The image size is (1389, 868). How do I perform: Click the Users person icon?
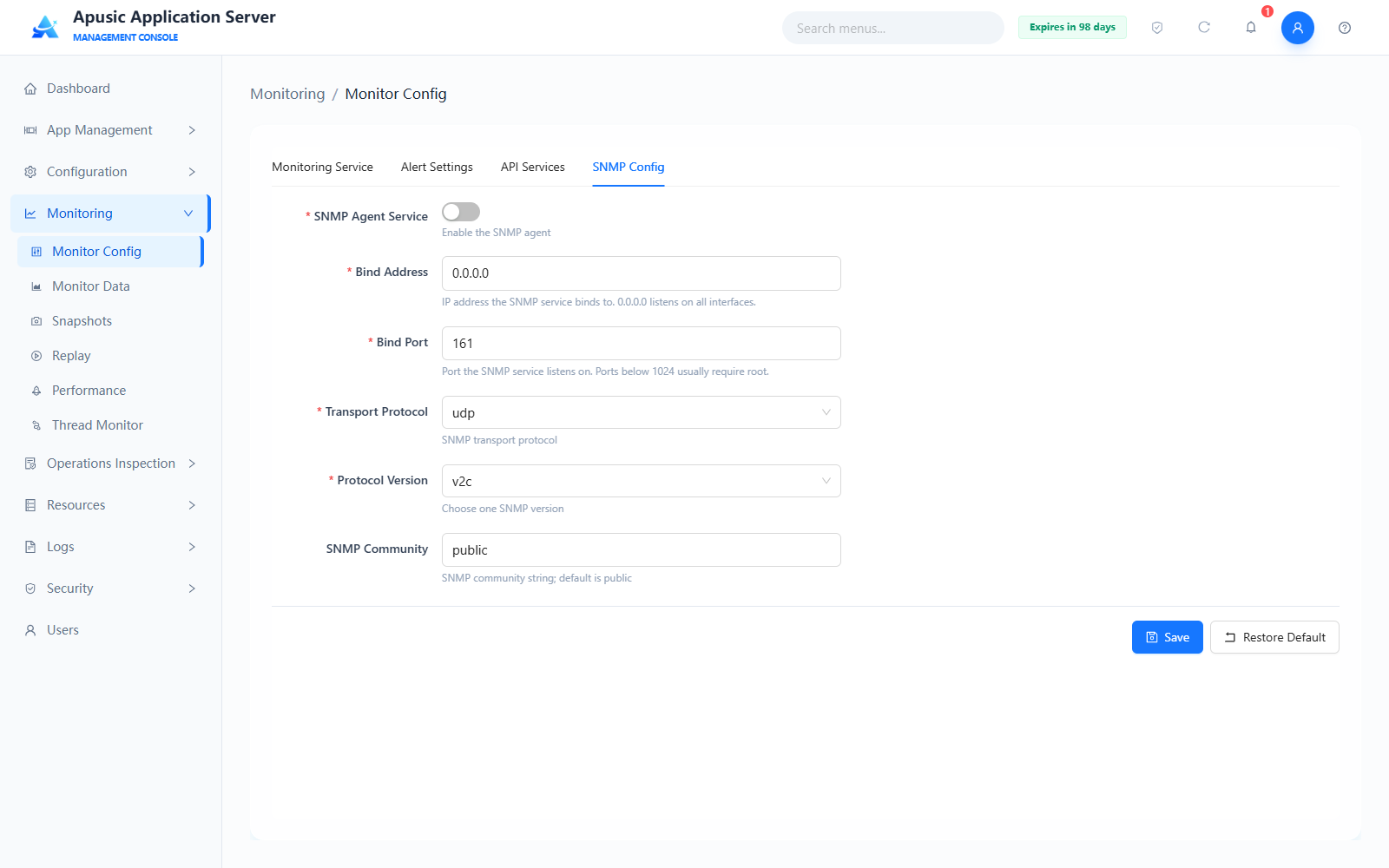30,630
